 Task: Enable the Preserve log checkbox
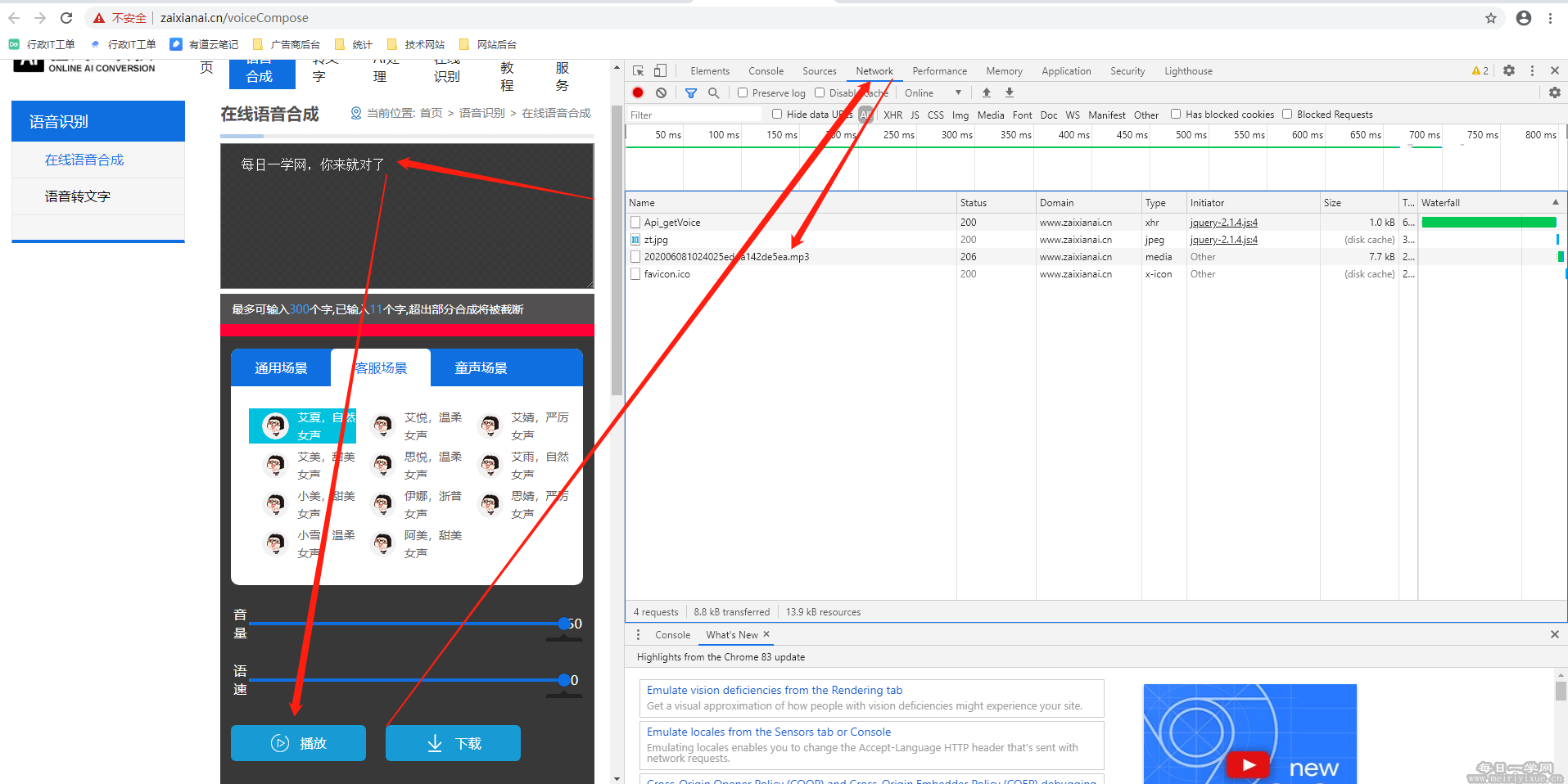743,92
